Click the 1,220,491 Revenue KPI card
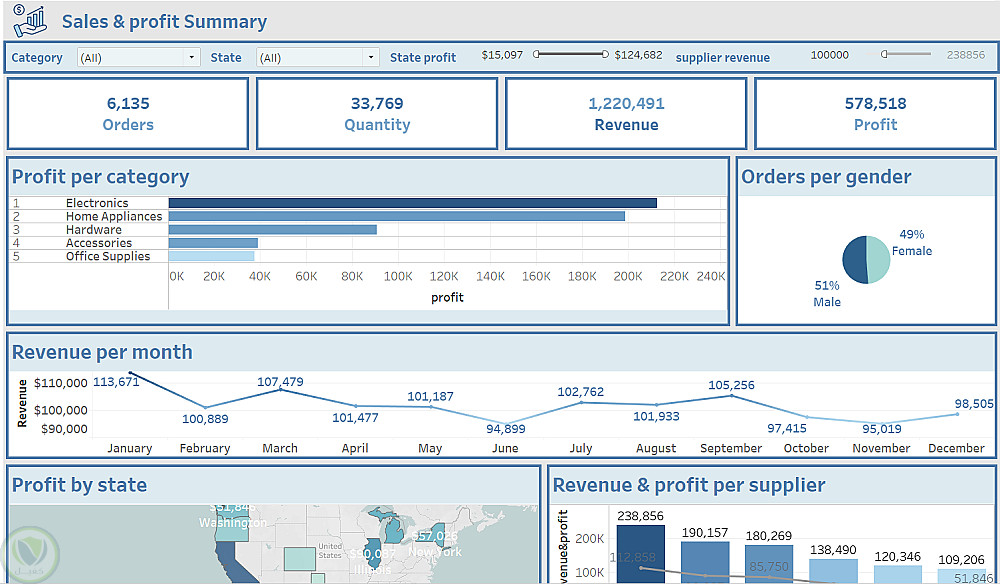The image size is (1000, 584). pyautogui.click(x=626, y=113)
